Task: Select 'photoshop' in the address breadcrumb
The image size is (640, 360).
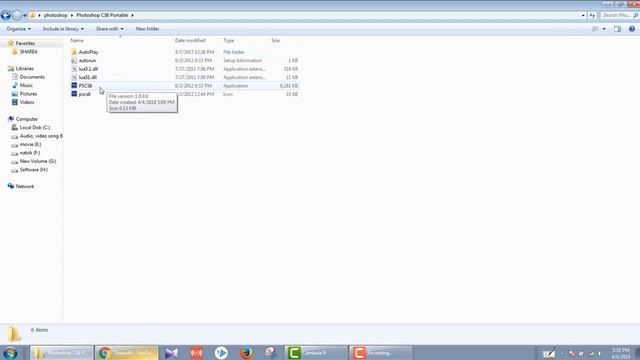Action: pos(56,15)
